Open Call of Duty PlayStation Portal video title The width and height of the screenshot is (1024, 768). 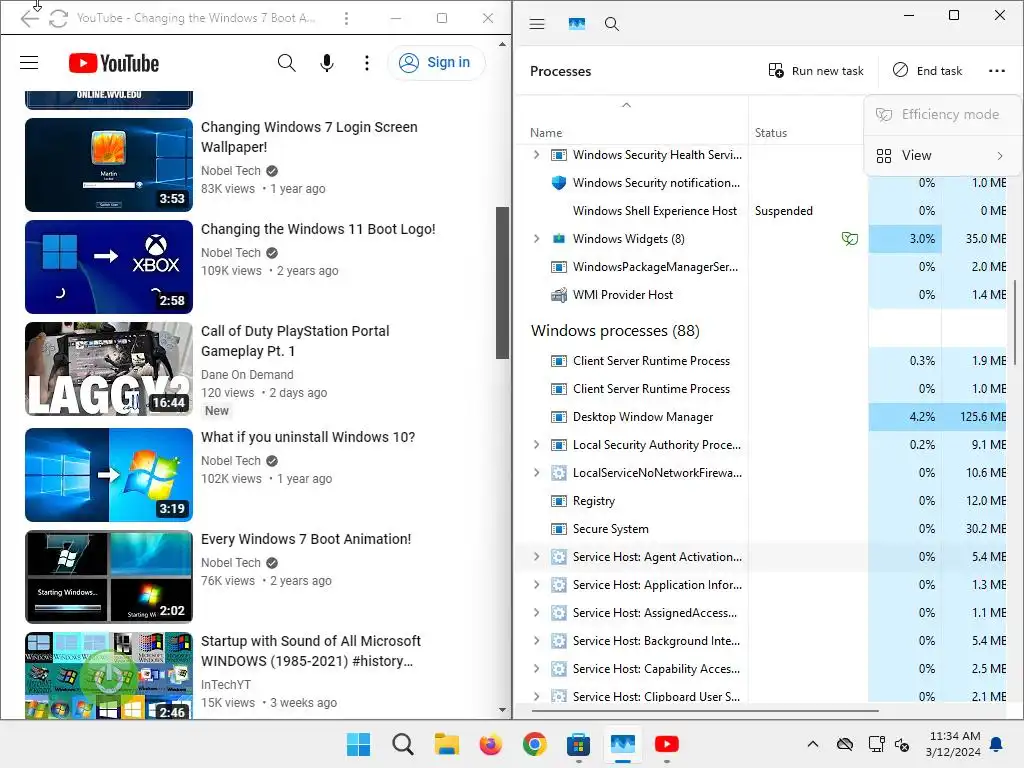point(295,341)
